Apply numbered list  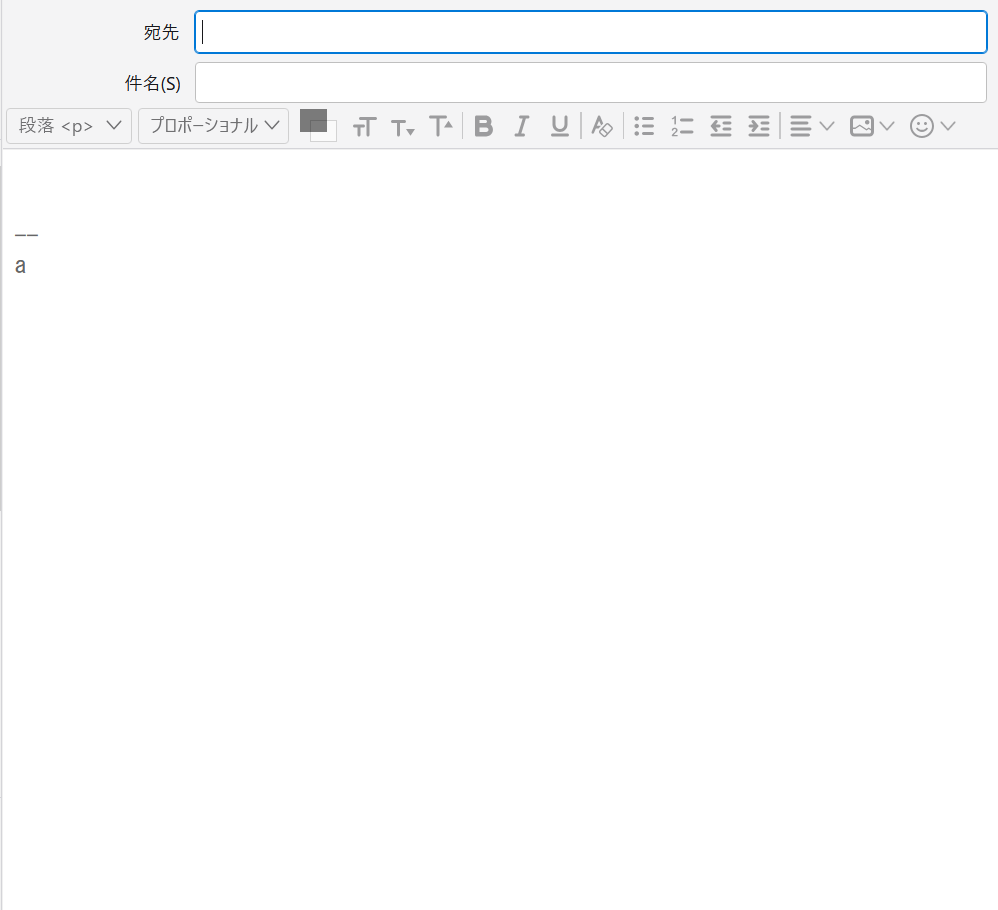coord(682,126)
